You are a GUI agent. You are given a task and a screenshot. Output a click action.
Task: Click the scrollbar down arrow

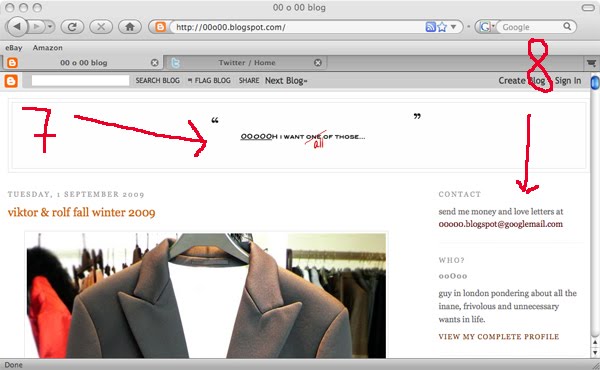[x=595, y=352]
